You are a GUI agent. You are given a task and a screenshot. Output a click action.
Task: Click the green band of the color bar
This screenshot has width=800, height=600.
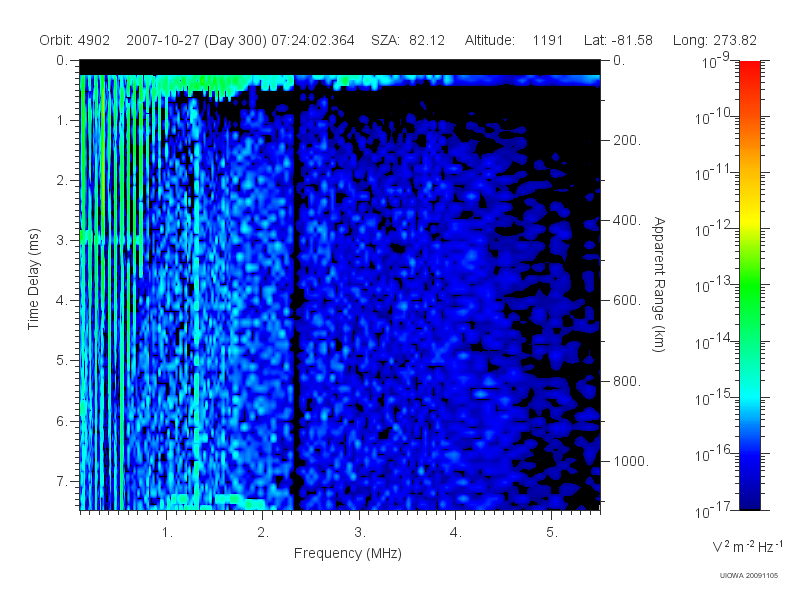pyautogui.click(x=750, y=286)
